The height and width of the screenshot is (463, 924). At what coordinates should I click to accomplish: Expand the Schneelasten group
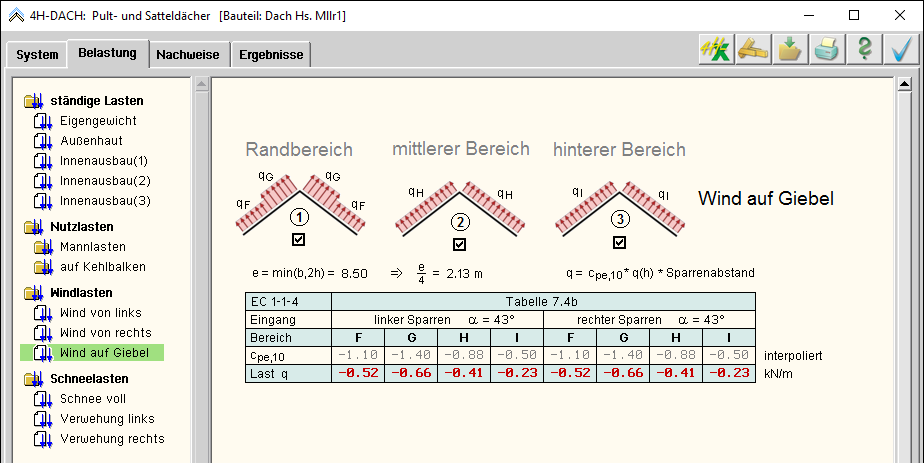click(x=33, y=379)
